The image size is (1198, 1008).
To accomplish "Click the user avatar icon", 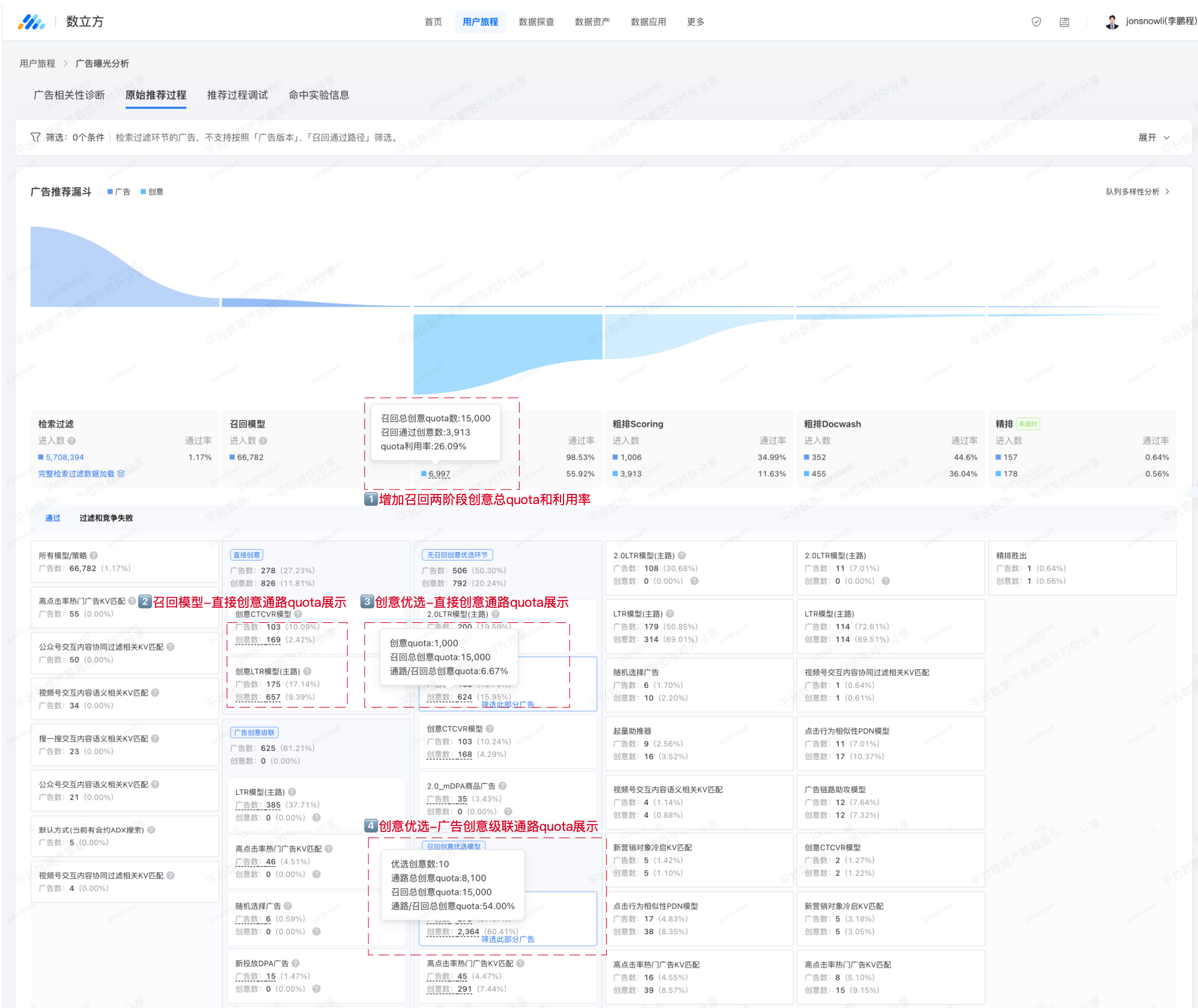I will tap(1111, 22).
